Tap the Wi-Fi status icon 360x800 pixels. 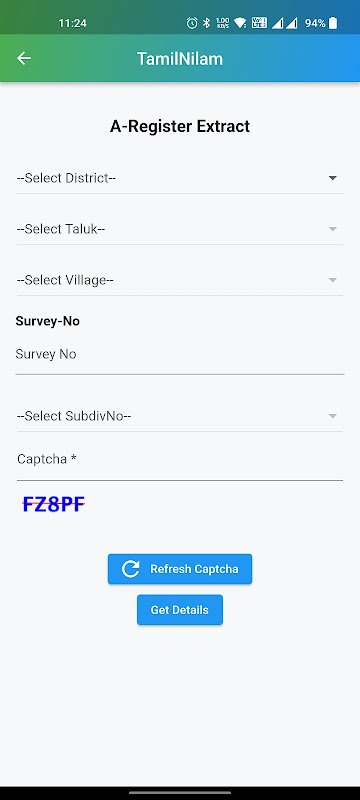coord(240,23)
